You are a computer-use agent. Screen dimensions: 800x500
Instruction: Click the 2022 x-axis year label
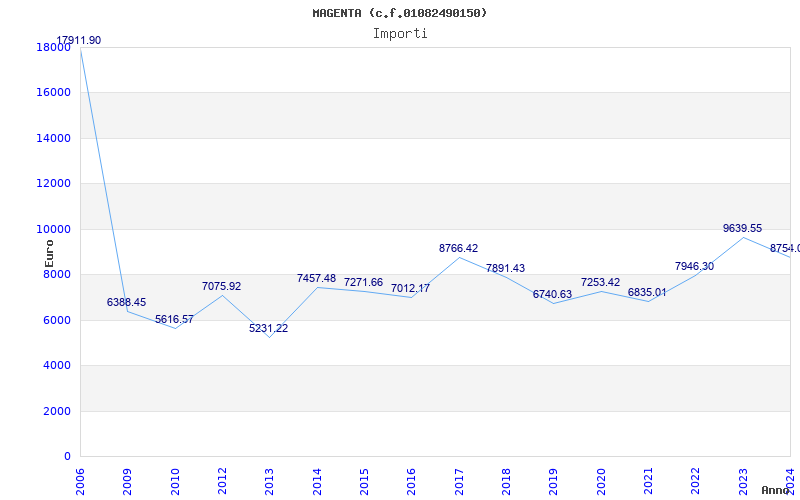(x=695, y=481)
